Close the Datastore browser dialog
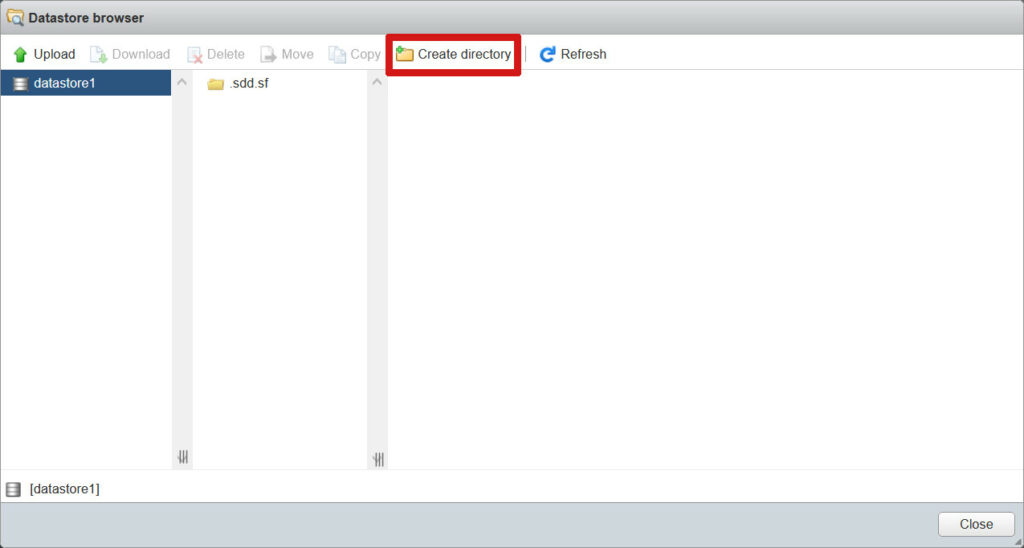 click(976, 524)
